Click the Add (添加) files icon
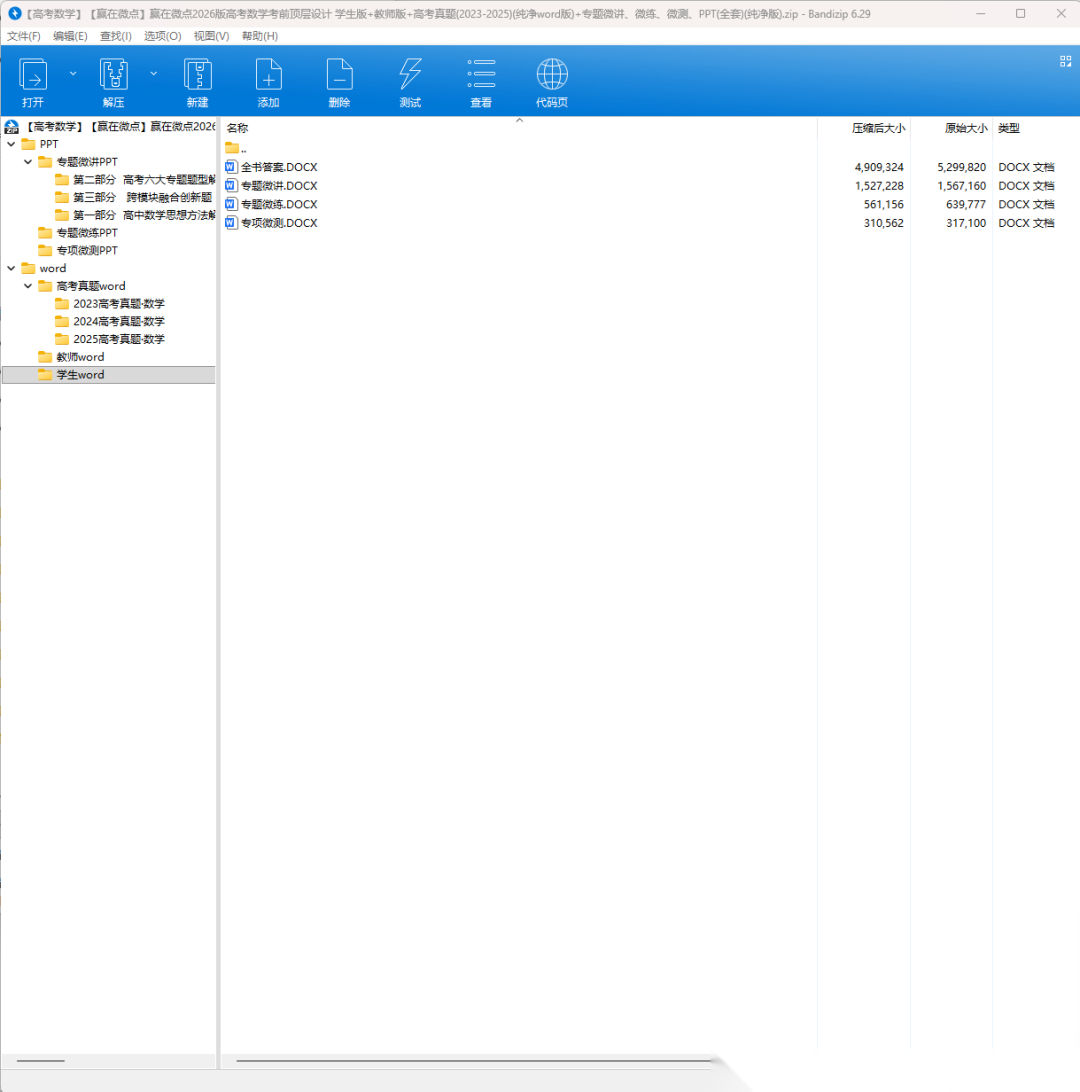This screenshot has height=1092, width=1080. point(268,76)
